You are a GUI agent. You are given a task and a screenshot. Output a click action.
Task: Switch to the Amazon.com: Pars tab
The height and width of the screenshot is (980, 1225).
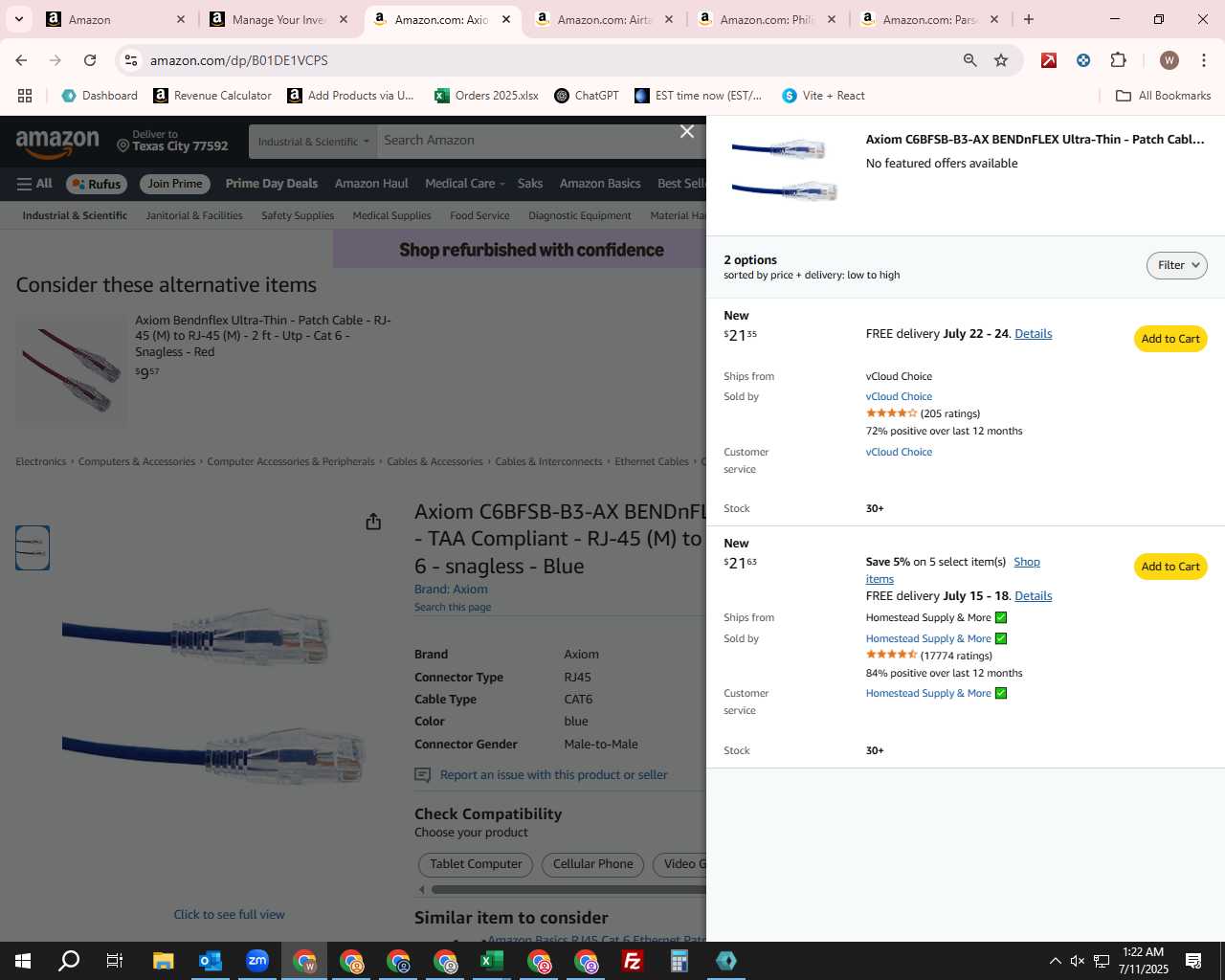pyautogui.click(x=930, y=19)
